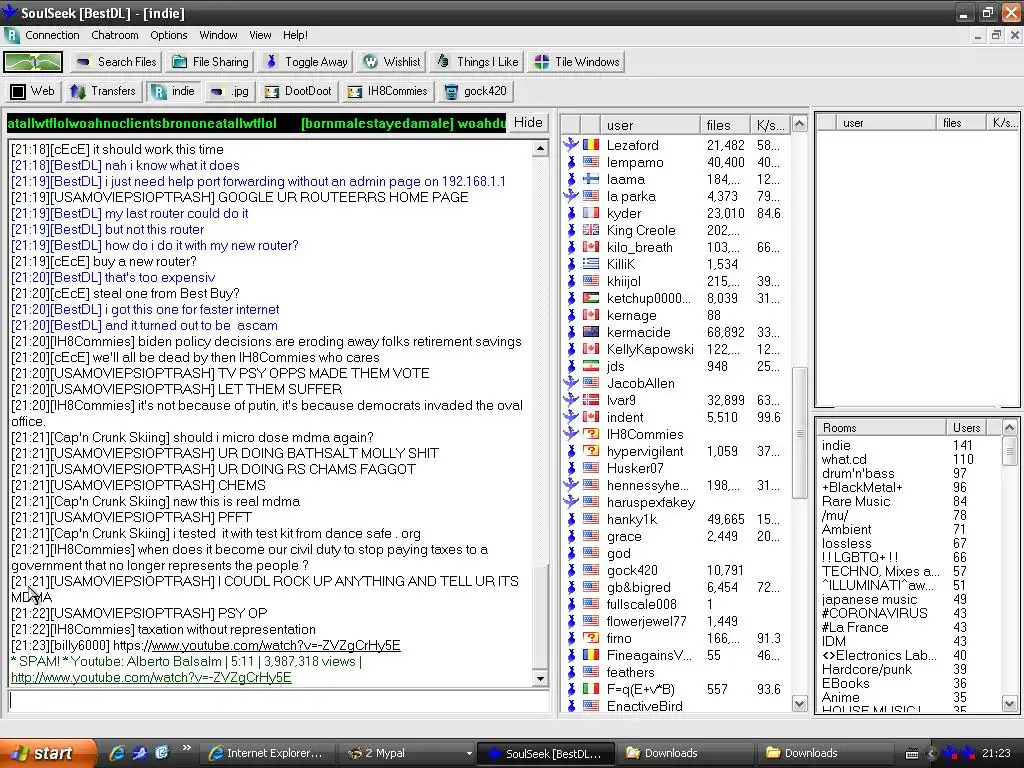
Task: Click King Creole's UK flag icon
Action: pos(591,230)
